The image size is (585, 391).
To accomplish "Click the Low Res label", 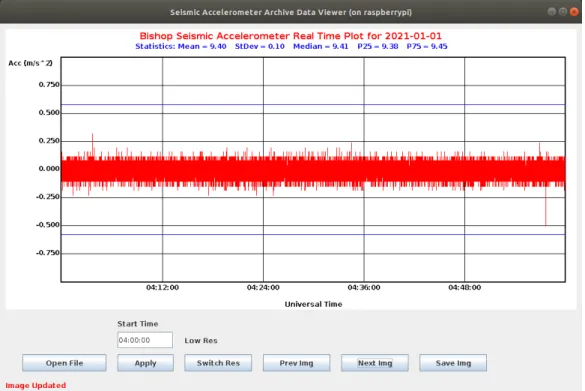I will click(x=201, y=341).
